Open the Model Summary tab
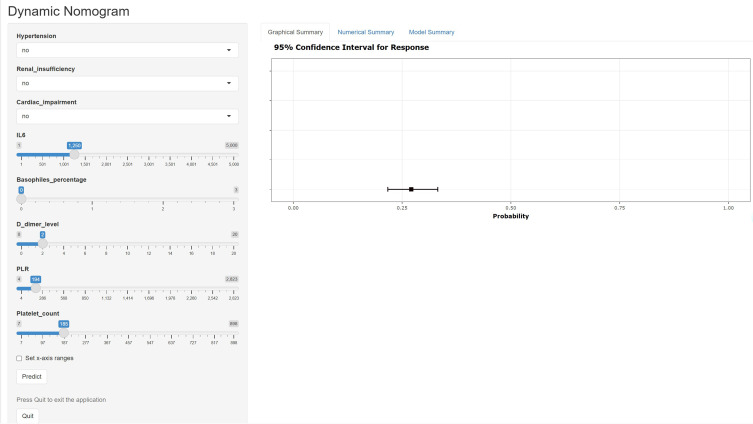This screenshot has width=753, height=424. [431, 32]
